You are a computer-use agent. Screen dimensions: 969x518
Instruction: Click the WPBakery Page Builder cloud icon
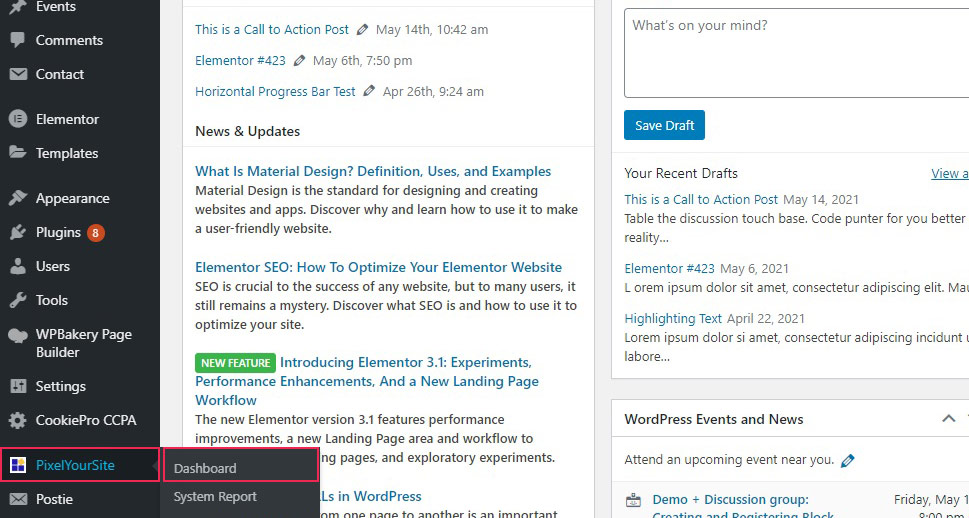(x=18, y=335)
